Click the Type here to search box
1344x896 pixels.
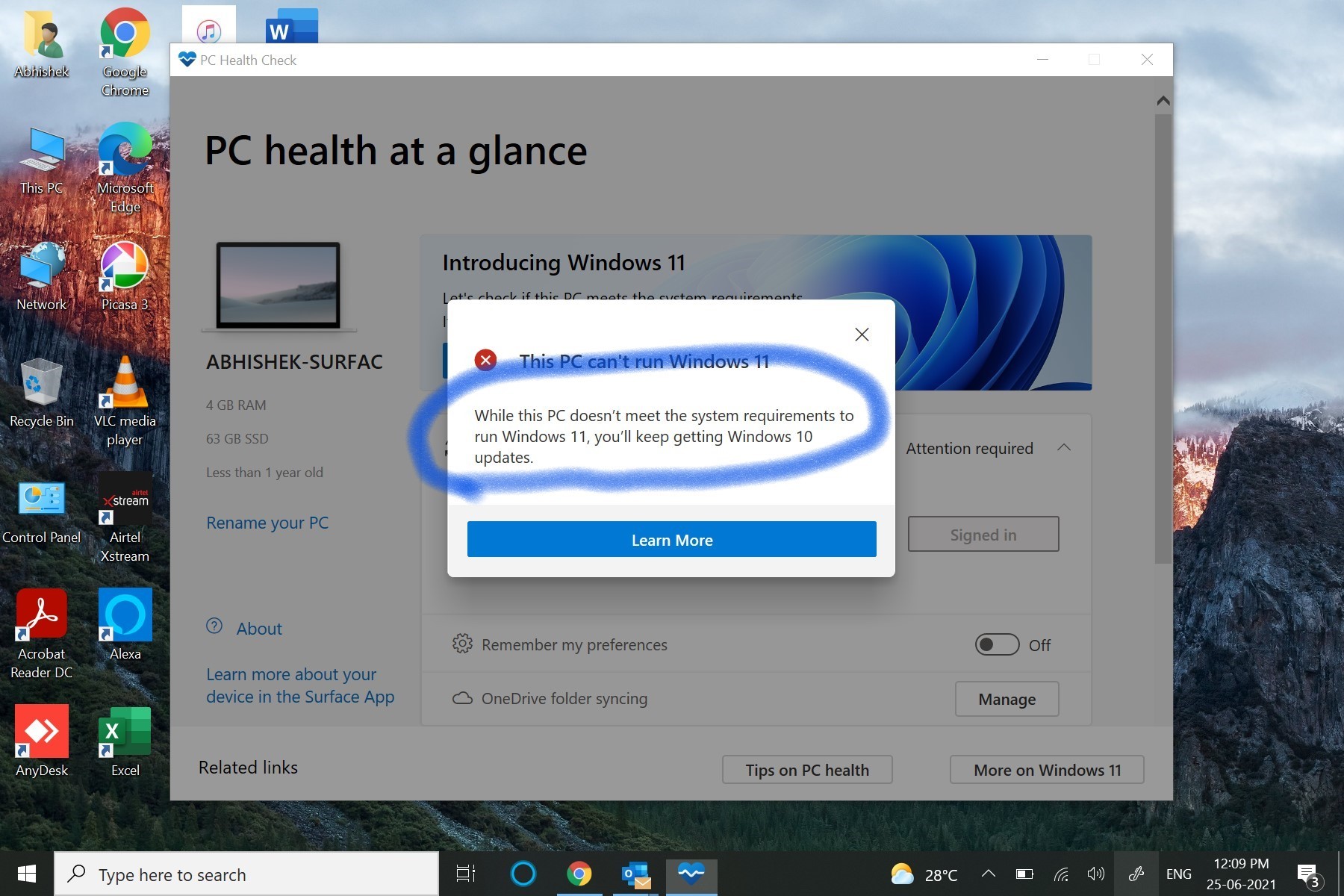coord(246,874)
